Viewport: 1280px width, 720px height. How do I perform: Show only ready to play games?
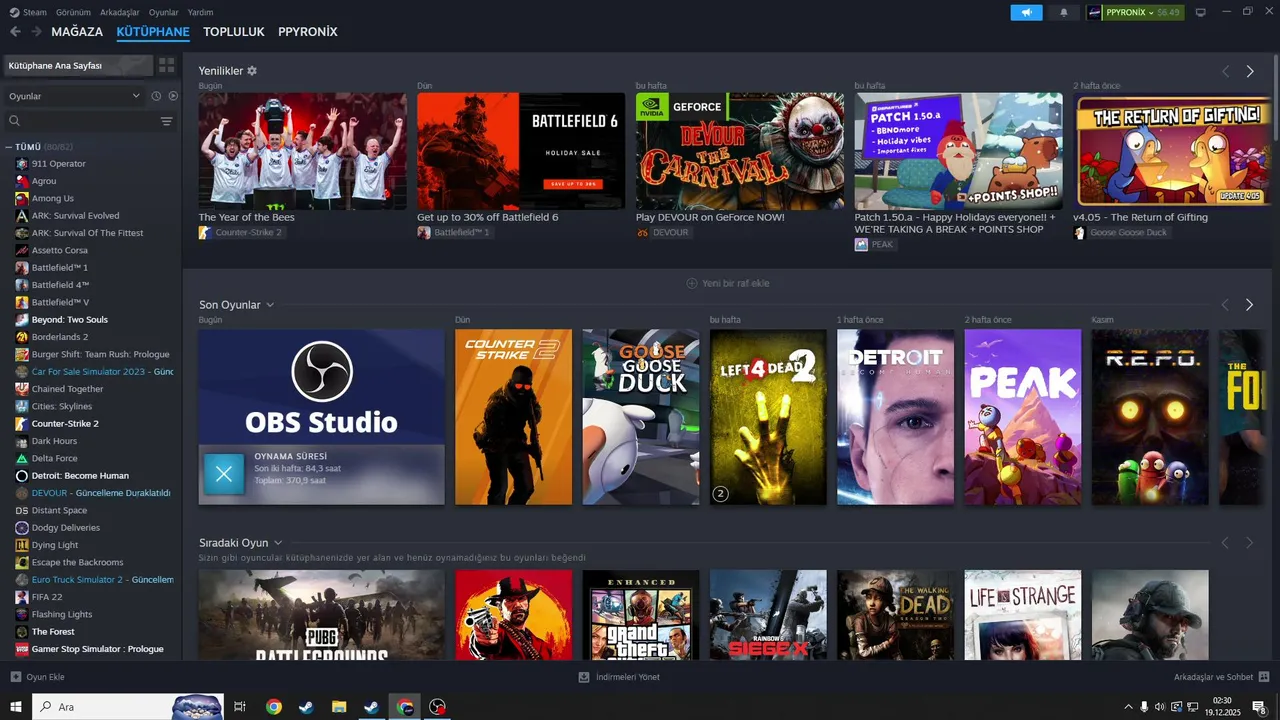pos(173,96)
